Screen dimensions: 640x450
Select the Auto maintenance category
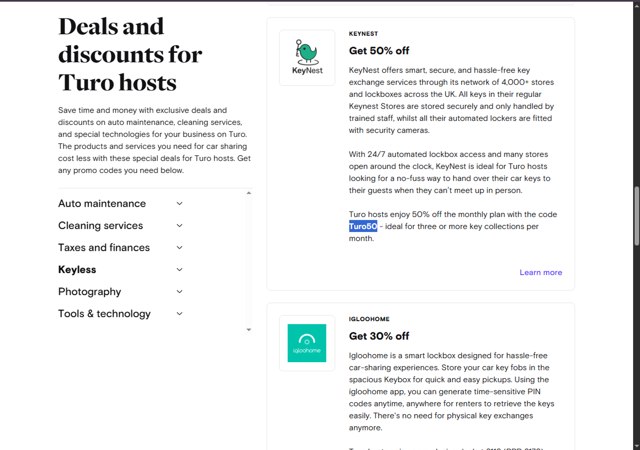pos(102,203)
